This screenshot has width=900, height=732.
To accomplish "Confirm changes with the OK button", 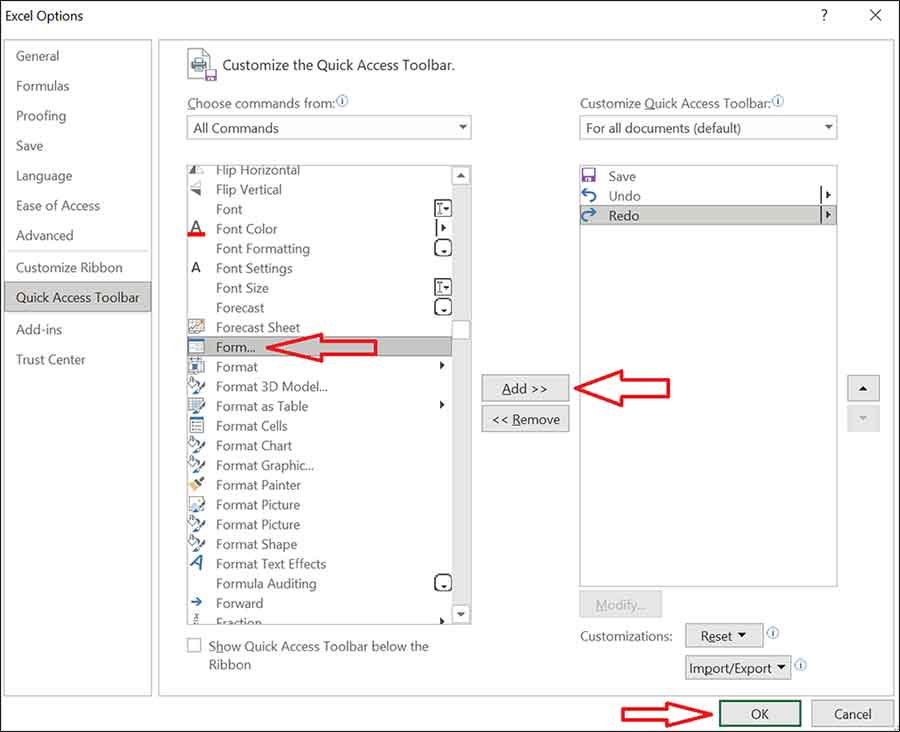I will 760,714.
